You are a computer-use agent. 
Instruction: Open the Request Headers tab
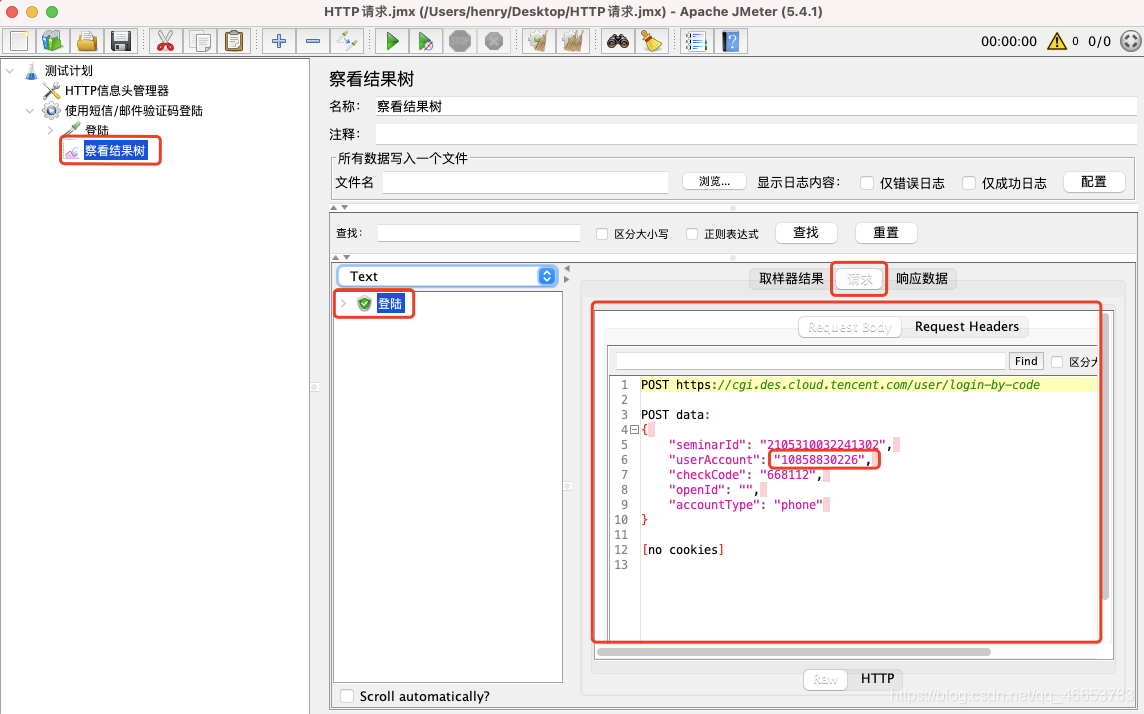pos(967,327)
